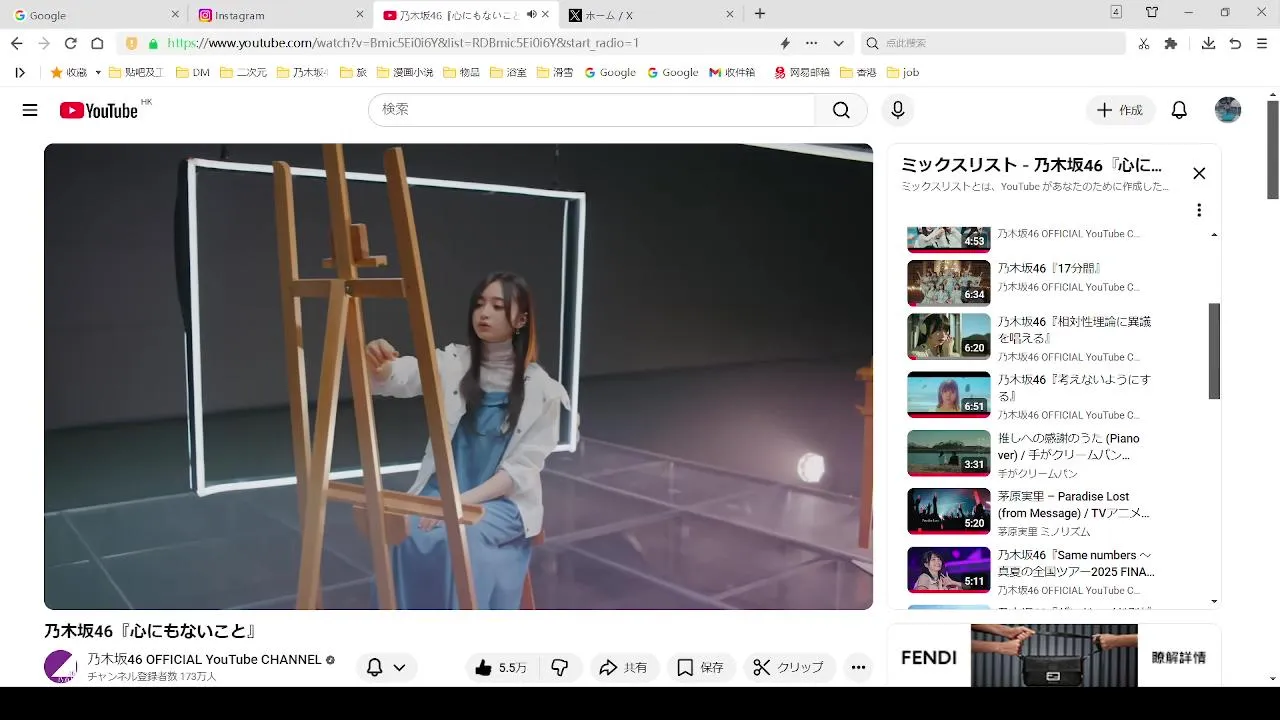Open the job bookmarks folder
The image size is (1280, 720).
902,72
